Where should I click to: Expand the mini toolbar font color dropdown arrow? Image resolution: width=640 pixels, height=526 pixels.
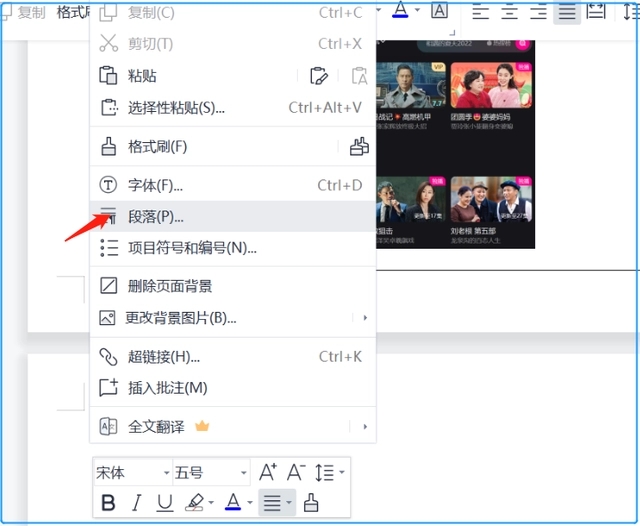250,503
